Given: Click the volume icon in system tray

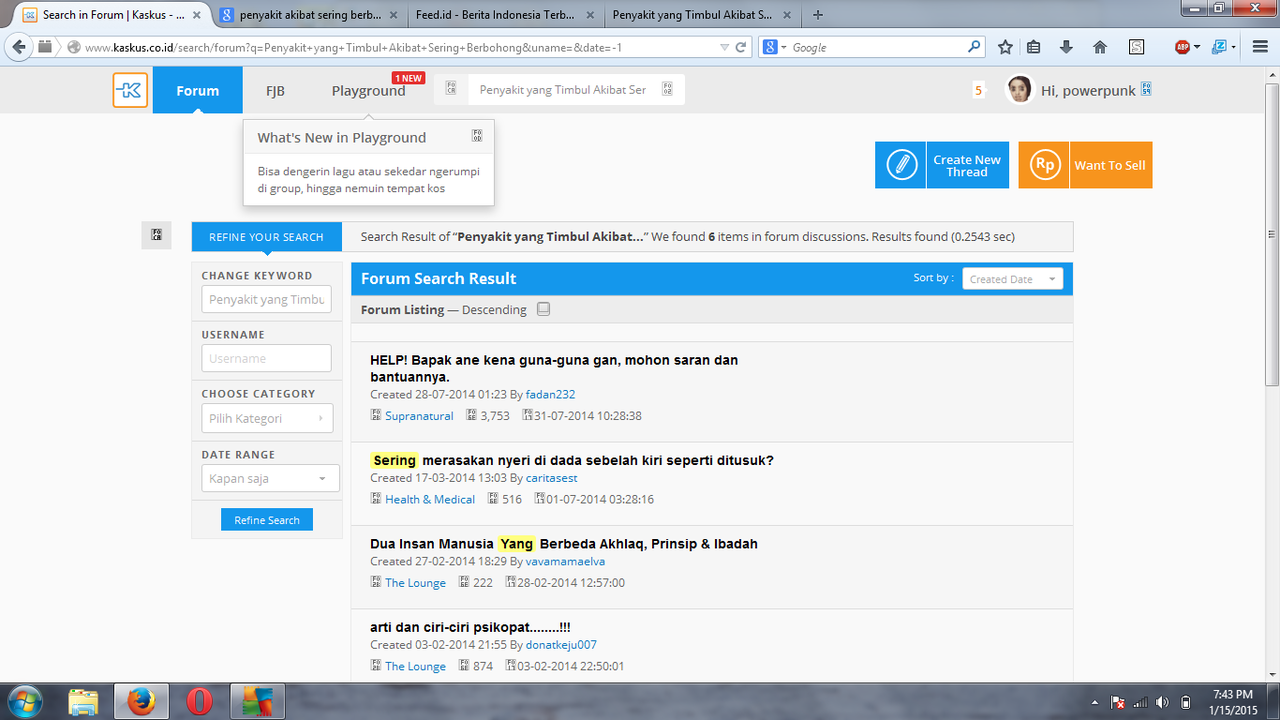Looking at the screenshot, I should point(1161,702).
